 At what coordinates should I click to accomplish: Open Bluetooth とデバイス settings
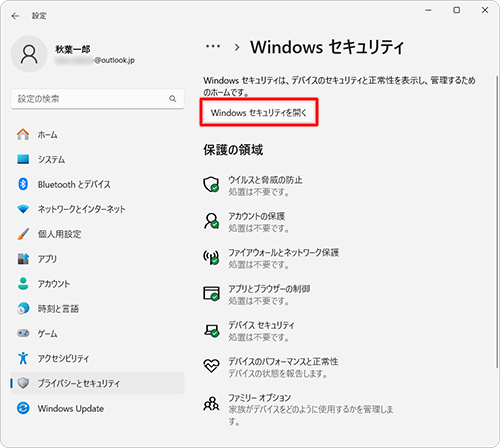pos(97,184)
